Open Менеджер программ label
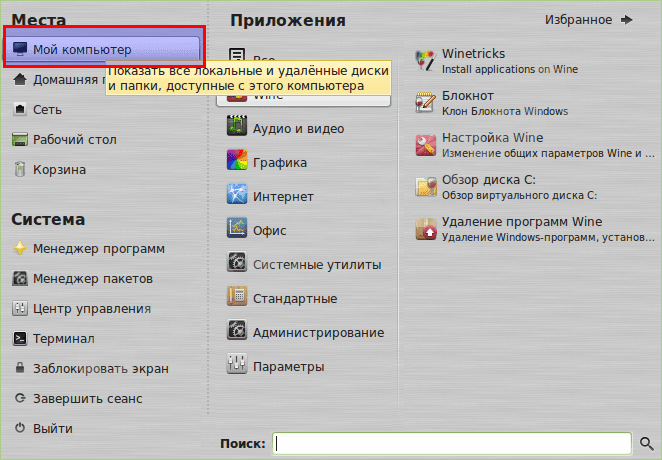The width and height of the screenshot is (662, 460). (99, 249)
